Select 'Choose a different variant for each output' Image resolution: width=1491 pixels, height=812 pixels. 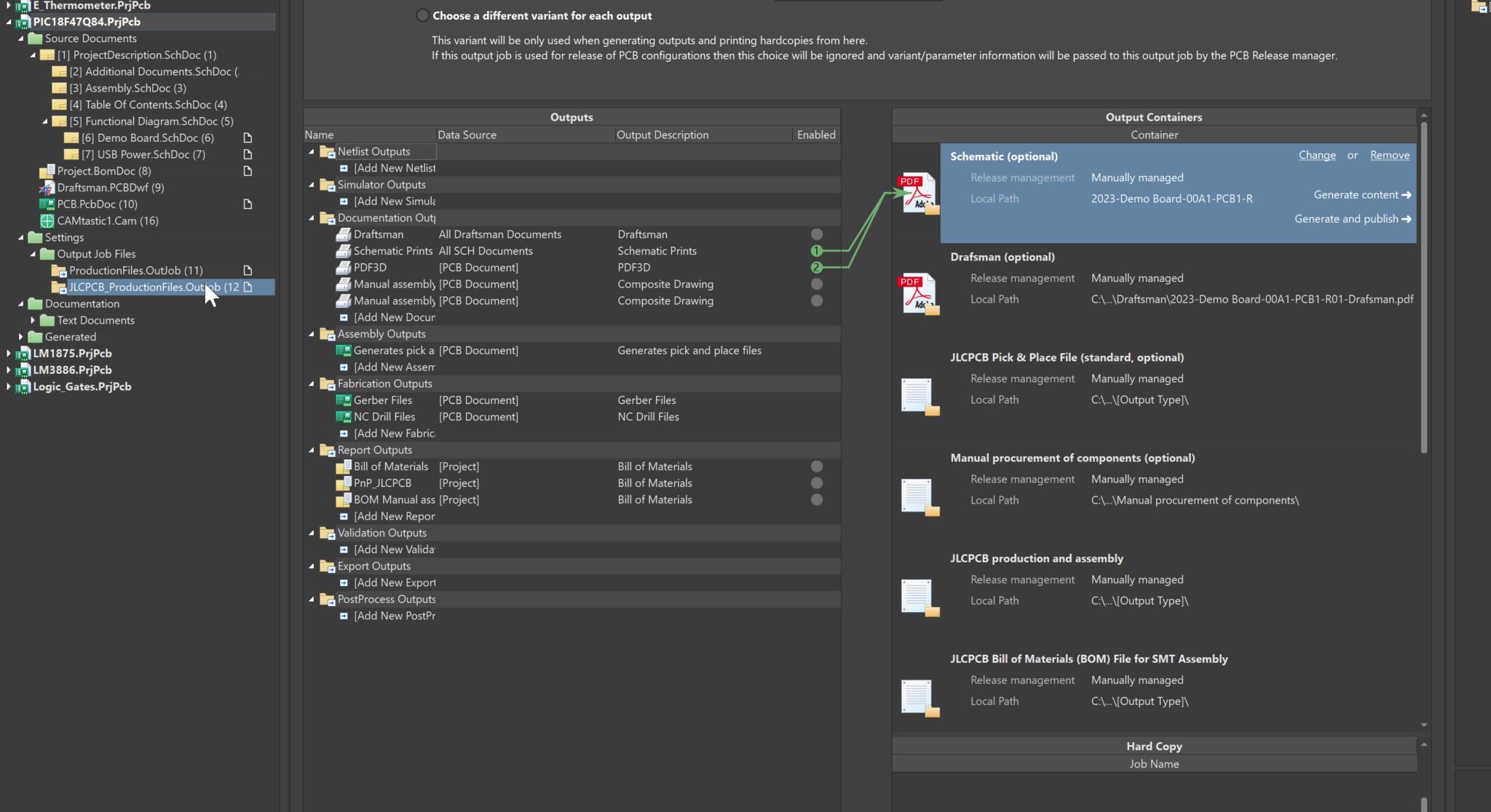(x=422, y=15)
